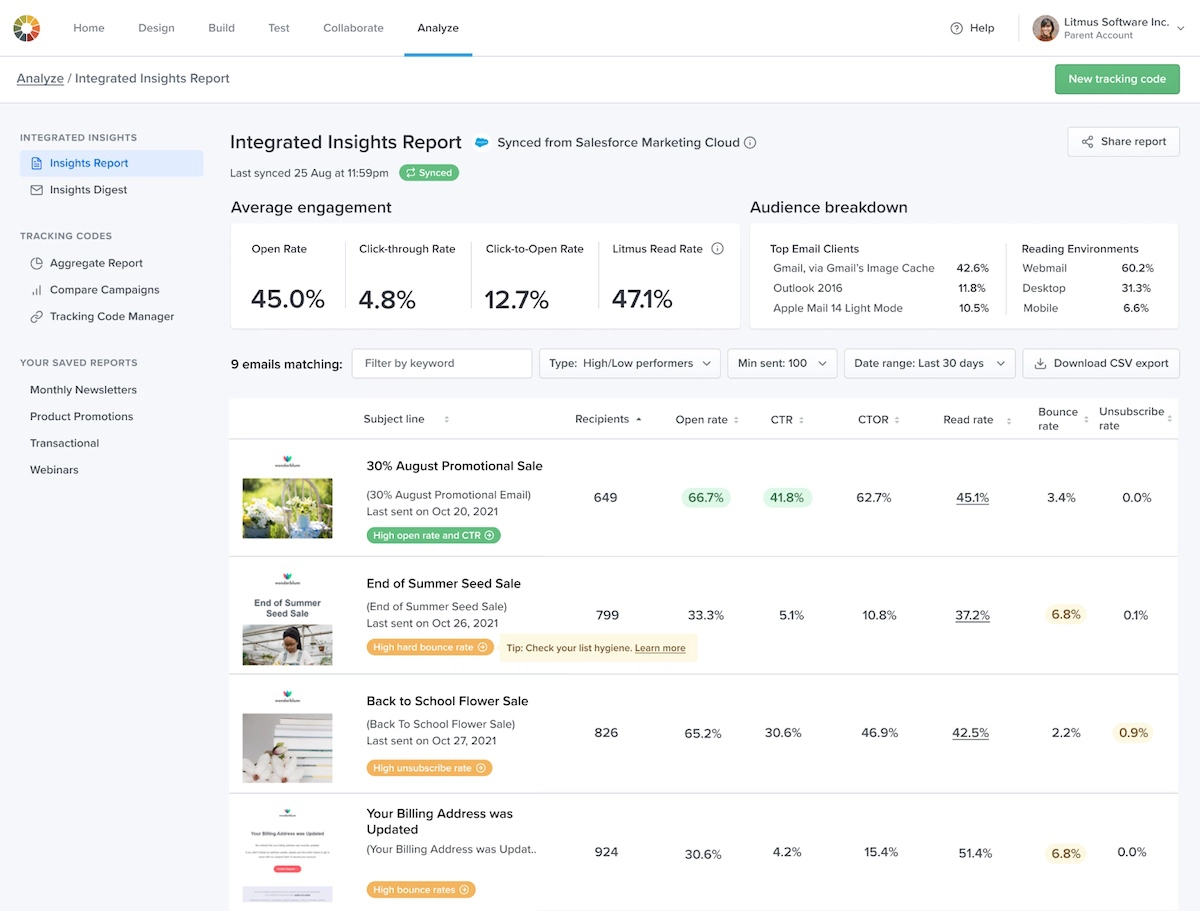Click the green Synced status badge
Viewport: 1200px width, 911px height.
point(429,173)
